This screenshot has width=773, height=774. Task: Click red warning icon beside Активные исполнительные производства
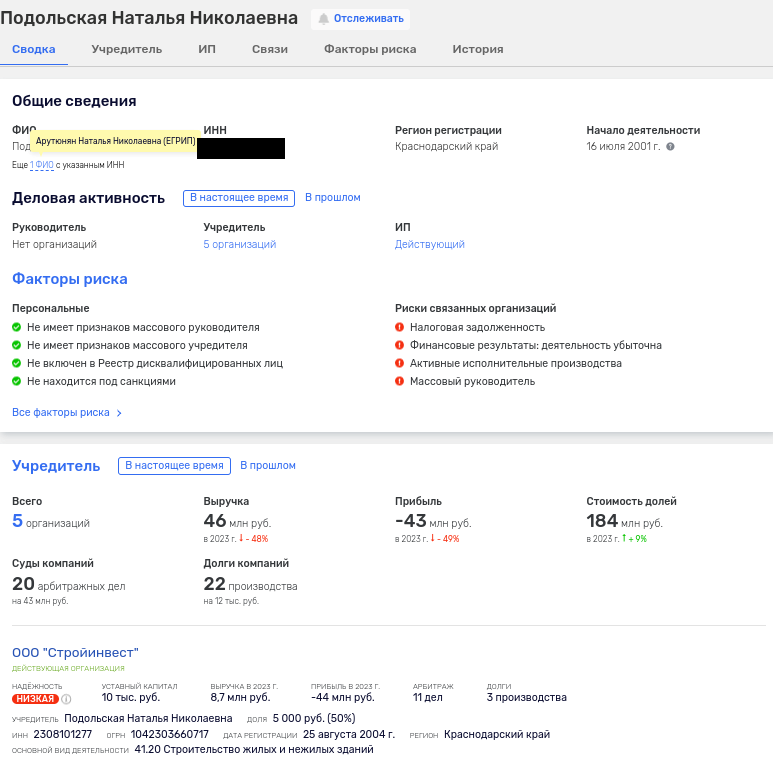[x=400, y=363]
